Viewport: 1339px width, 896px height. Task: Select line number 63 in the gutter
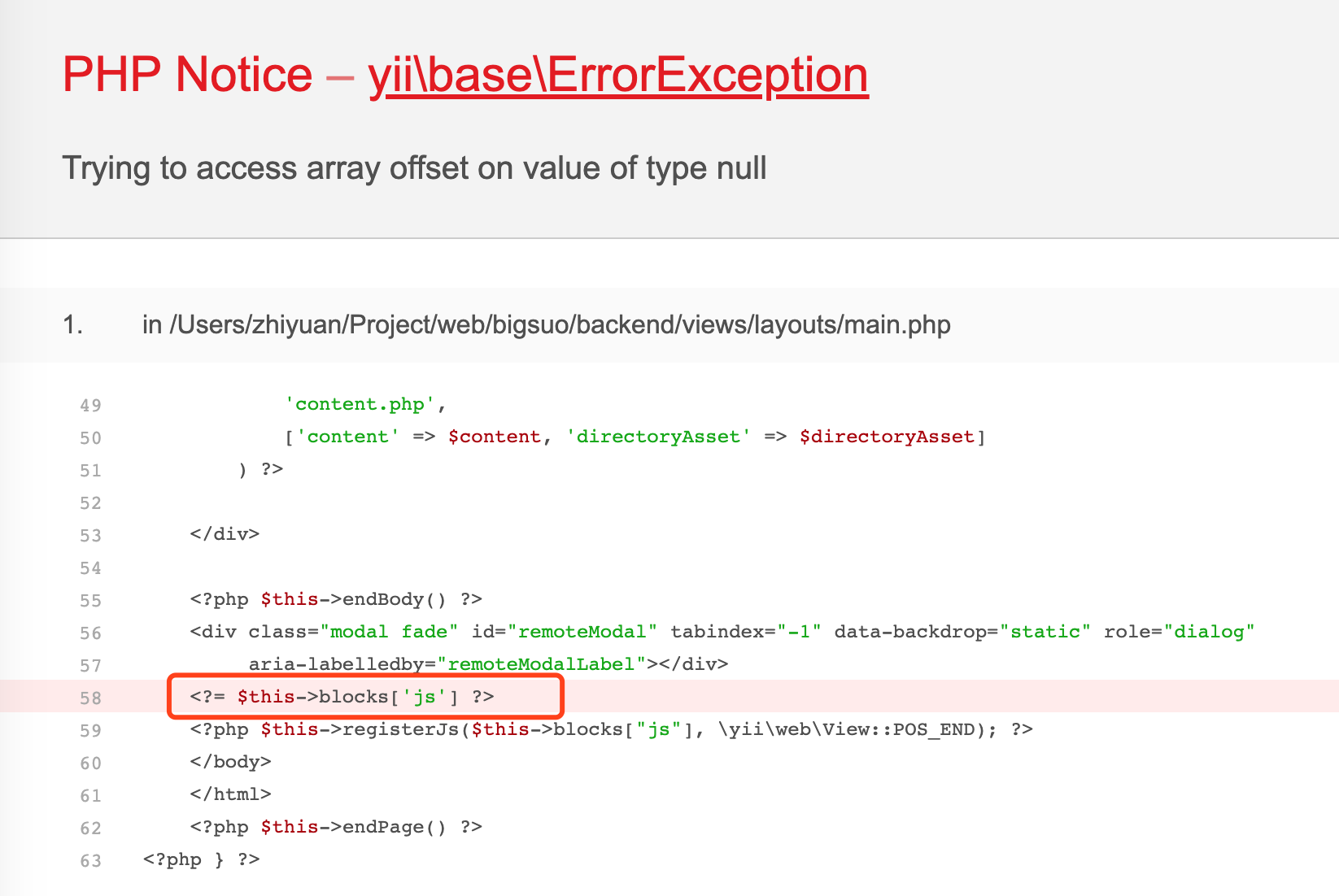89,860
